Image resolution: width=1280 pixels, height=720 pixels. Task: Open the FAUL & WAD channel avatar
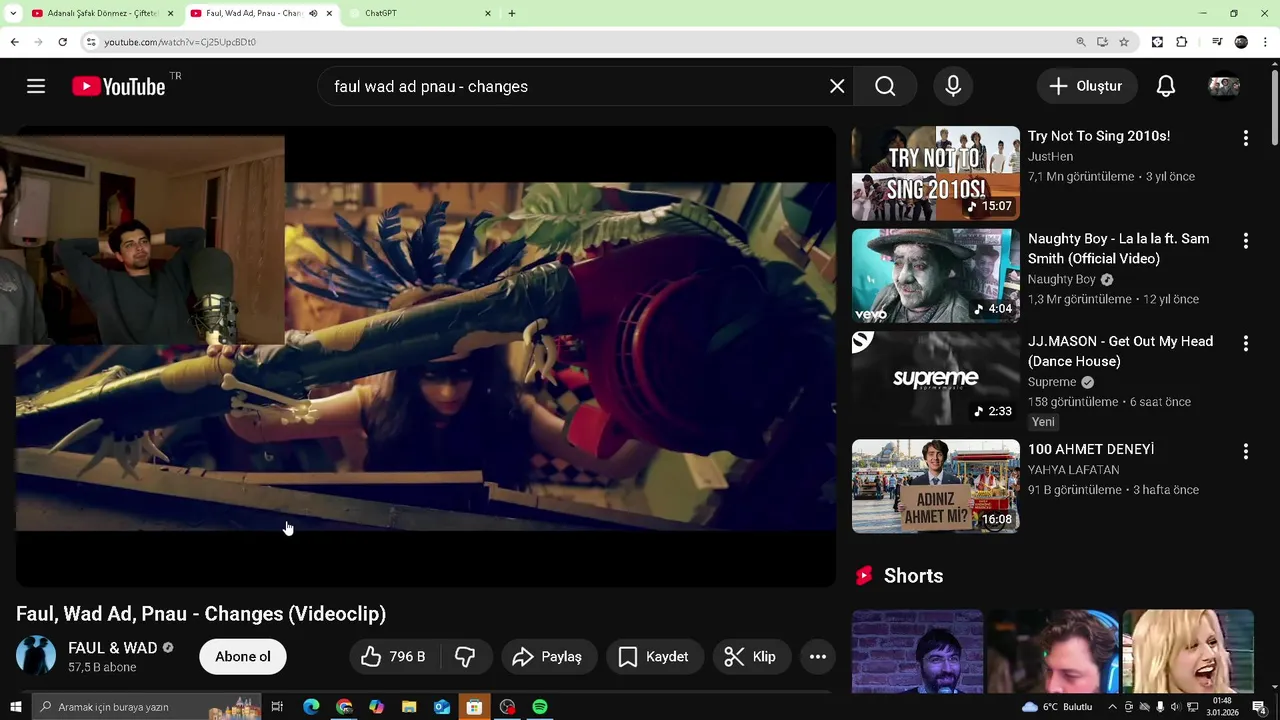[x=36, y=656]
